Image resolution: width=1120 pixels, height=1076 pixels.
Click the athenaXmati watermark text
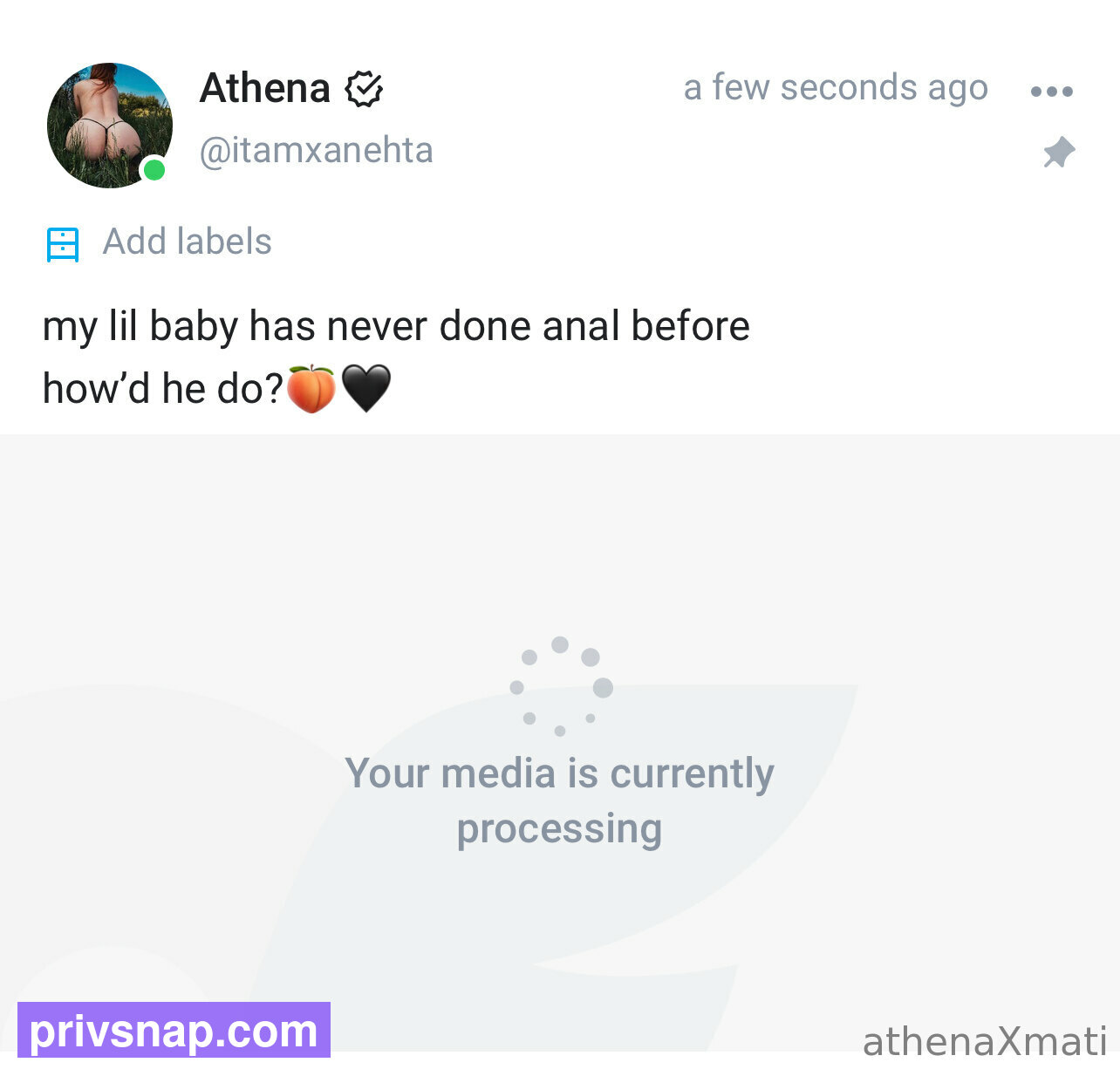click(x=985, y=1041)
